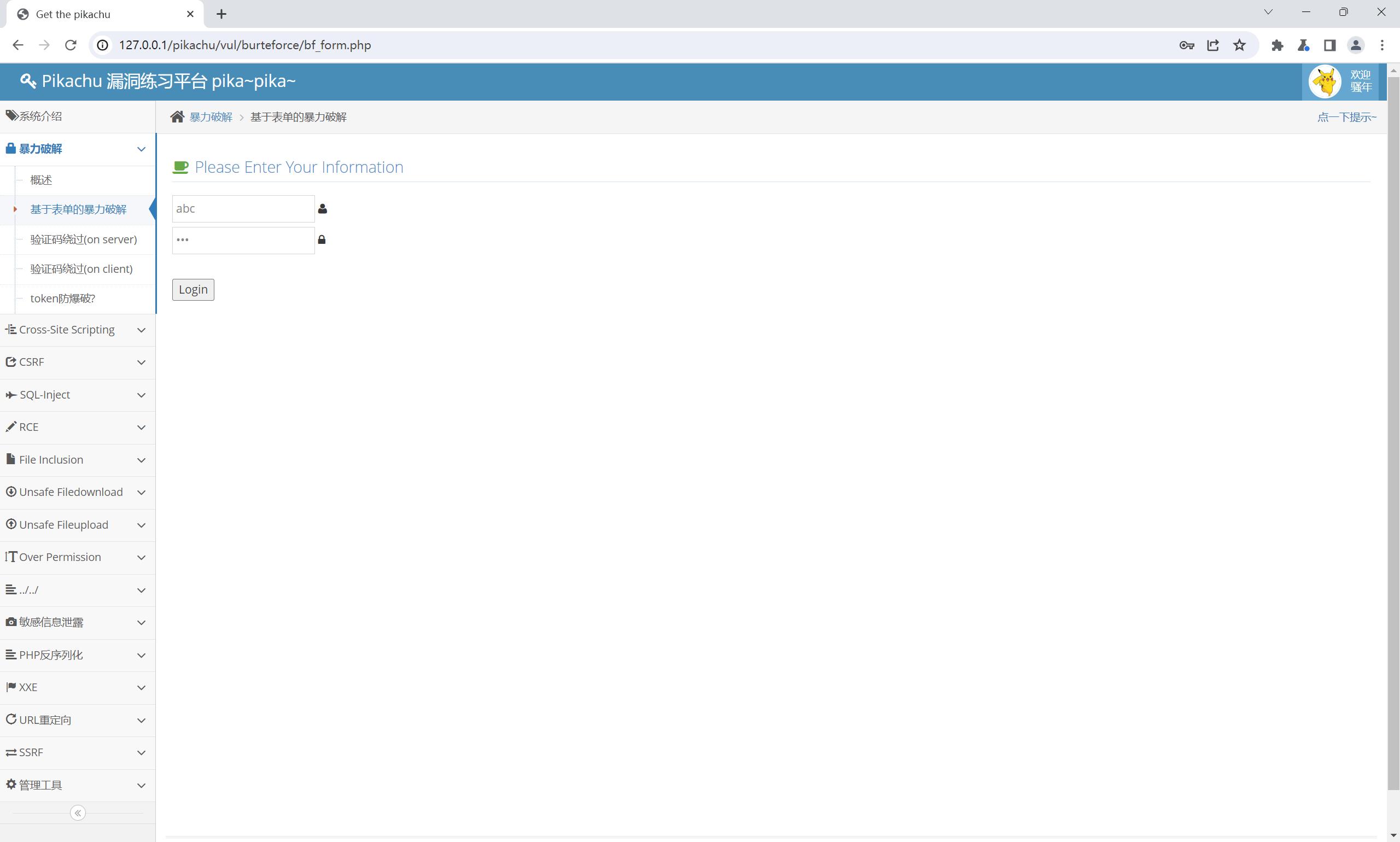Click the back navigation arrow
1400x842 pixels.
[17, 45]
